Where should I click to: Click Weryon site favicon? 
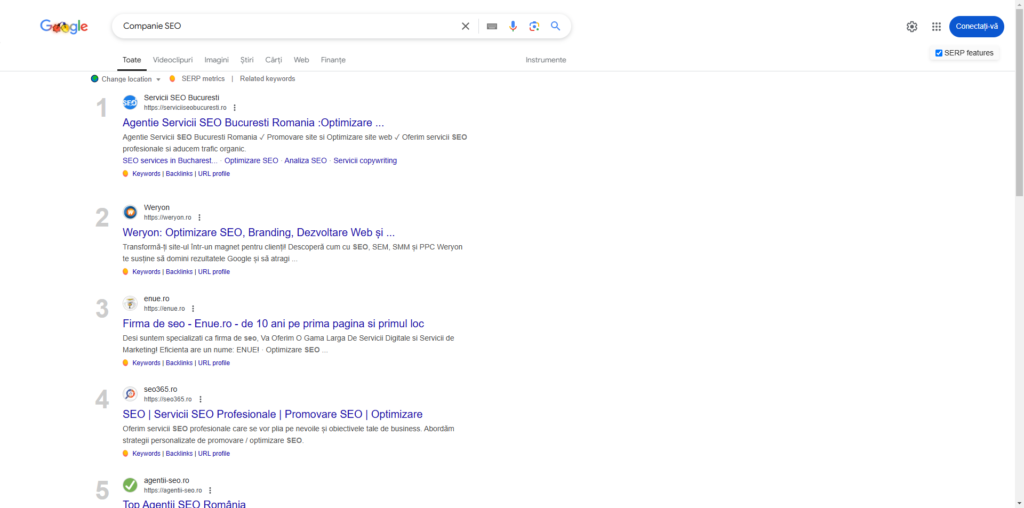[130, 212]
